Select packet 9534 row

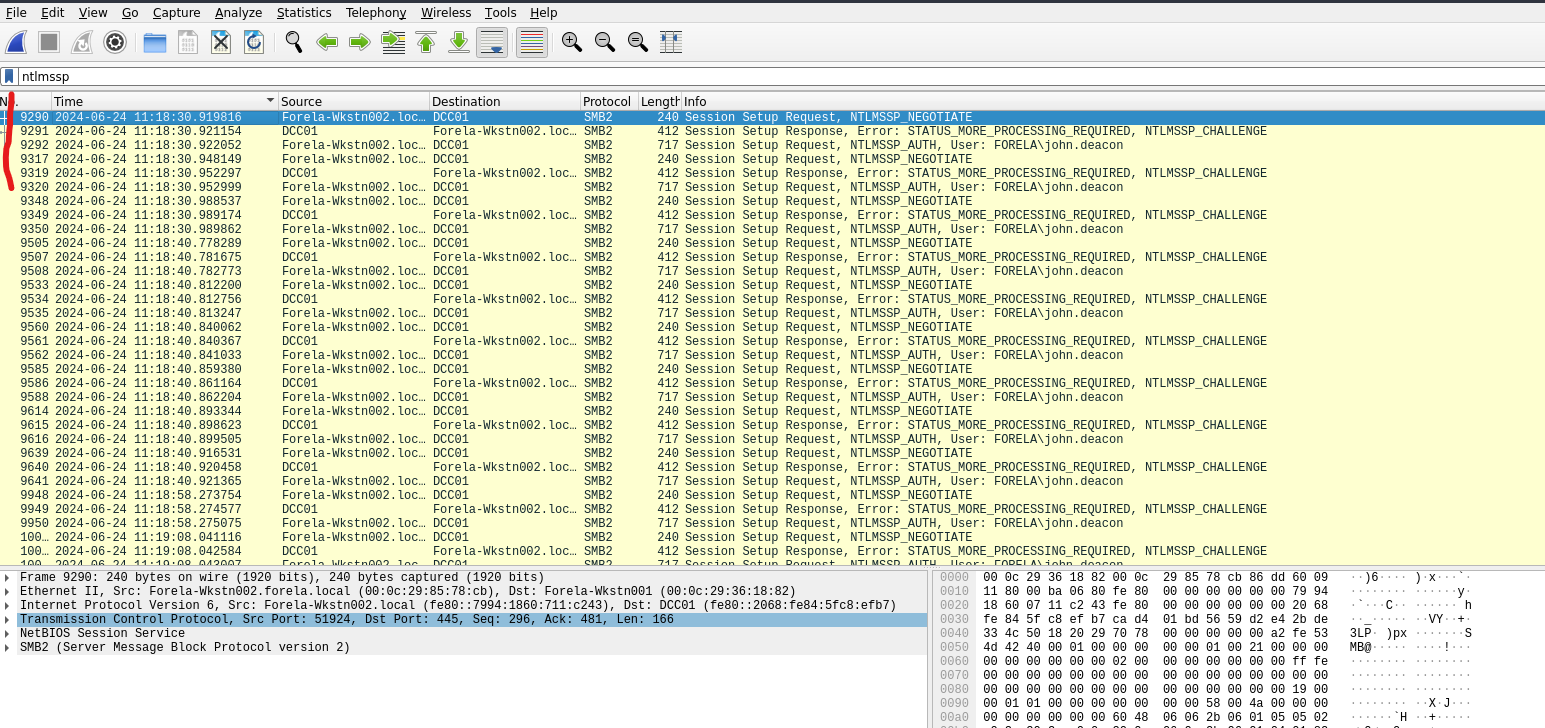pos(772,299)
